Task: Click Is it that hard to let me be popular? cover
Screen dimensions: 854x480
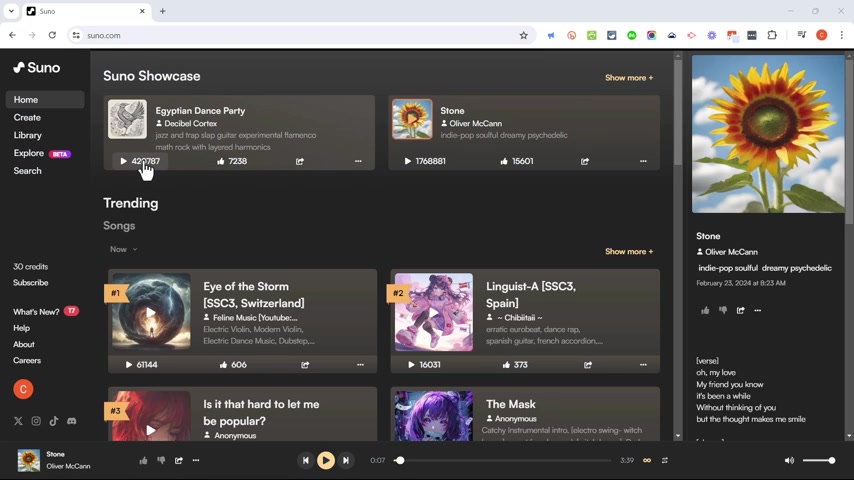Action: 151,416
